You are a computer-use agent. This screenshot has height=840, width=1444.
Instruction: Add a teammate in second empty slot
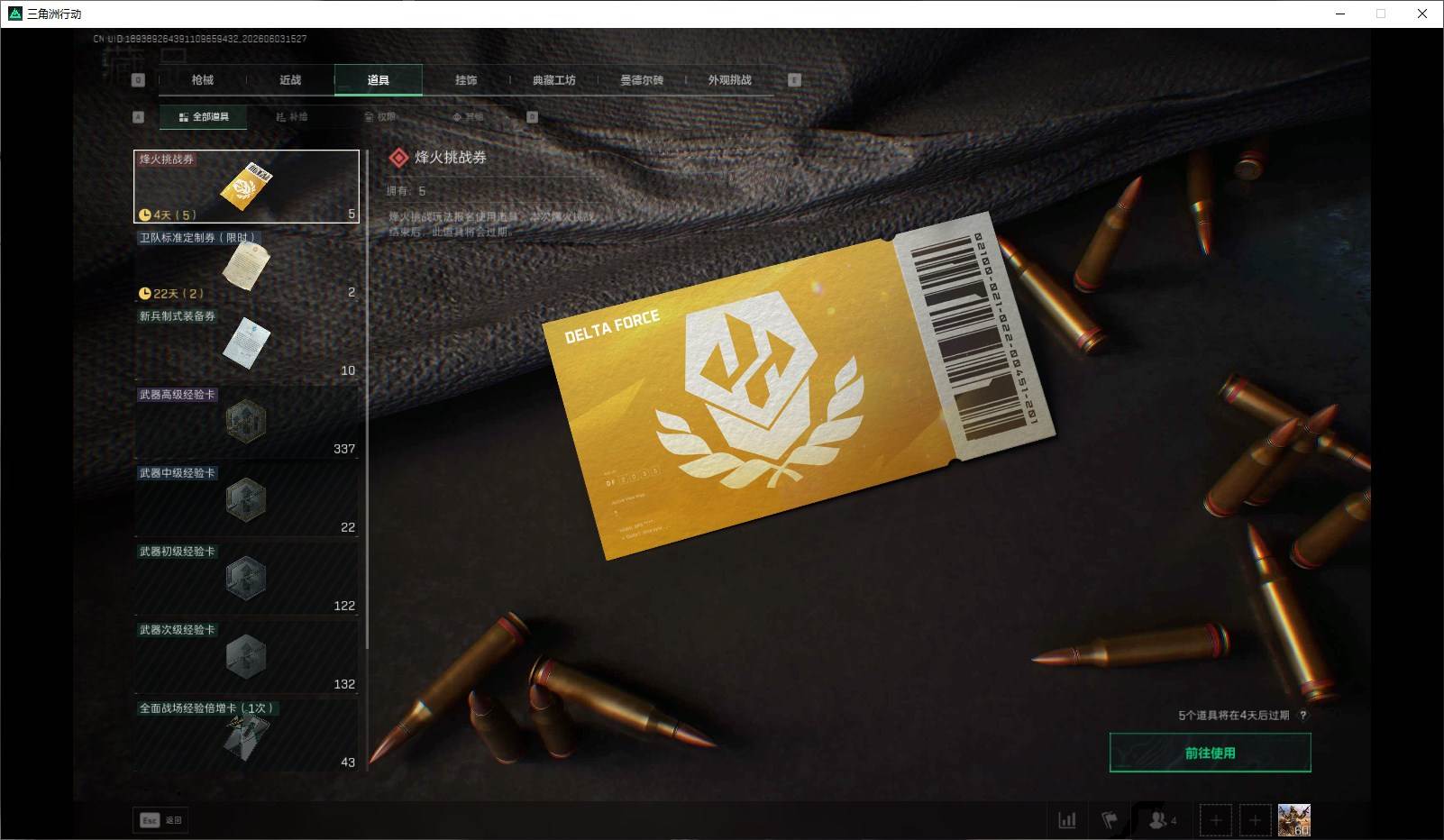[x=1255, y=820]
